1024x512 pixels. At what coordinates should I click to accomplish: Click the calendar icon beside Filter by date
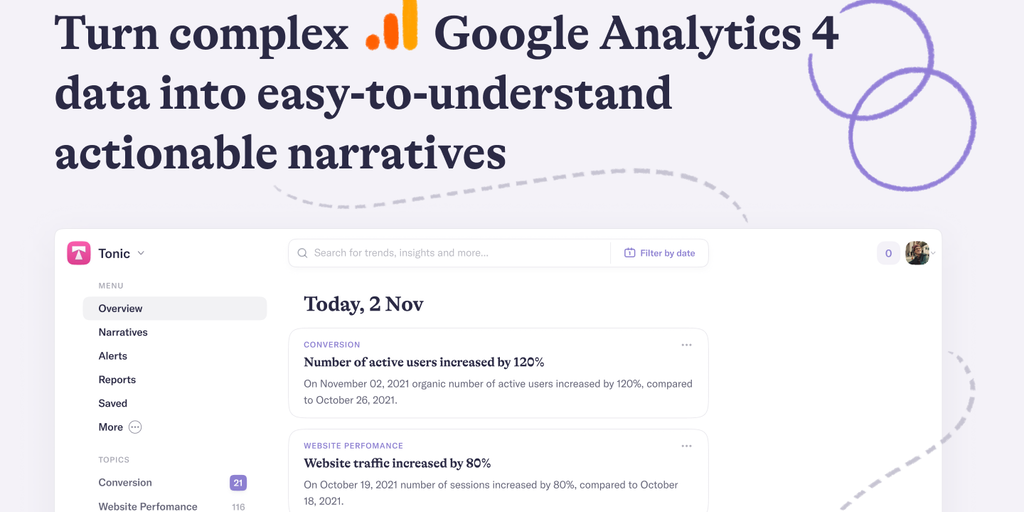coord(630,253)
